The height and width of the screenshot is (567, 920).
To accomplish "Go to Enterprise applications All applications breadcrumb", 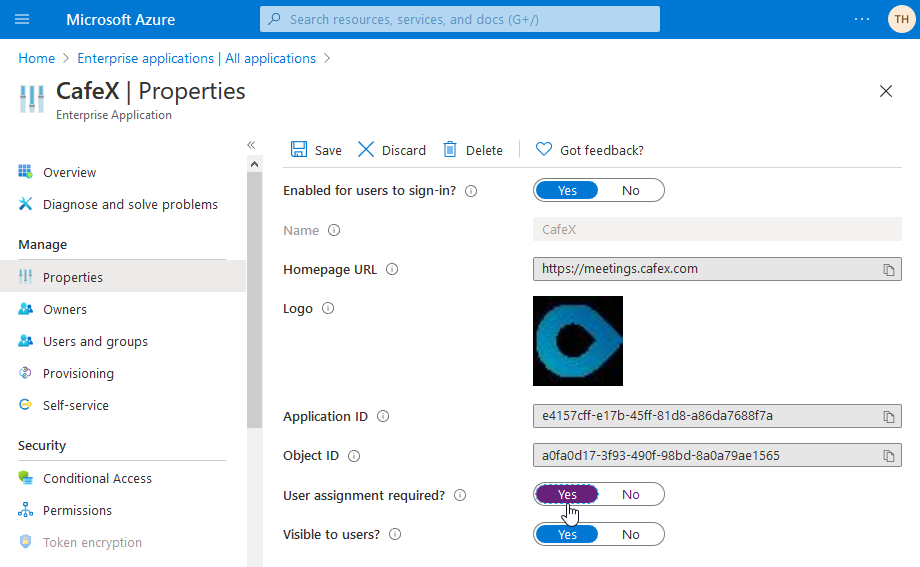I will point(197,58).
